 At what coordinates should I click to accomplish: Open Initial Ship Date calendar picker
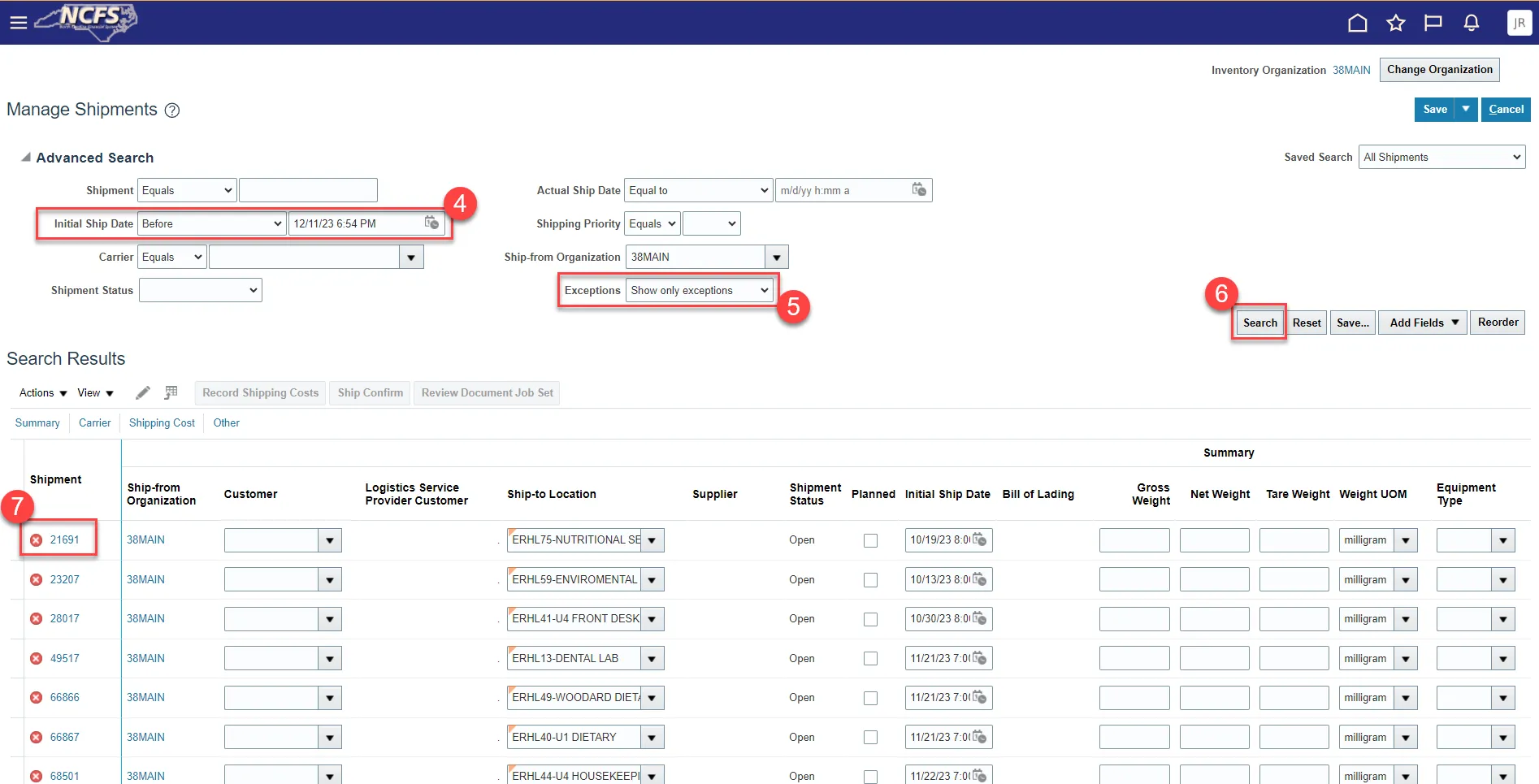[431, 223]
